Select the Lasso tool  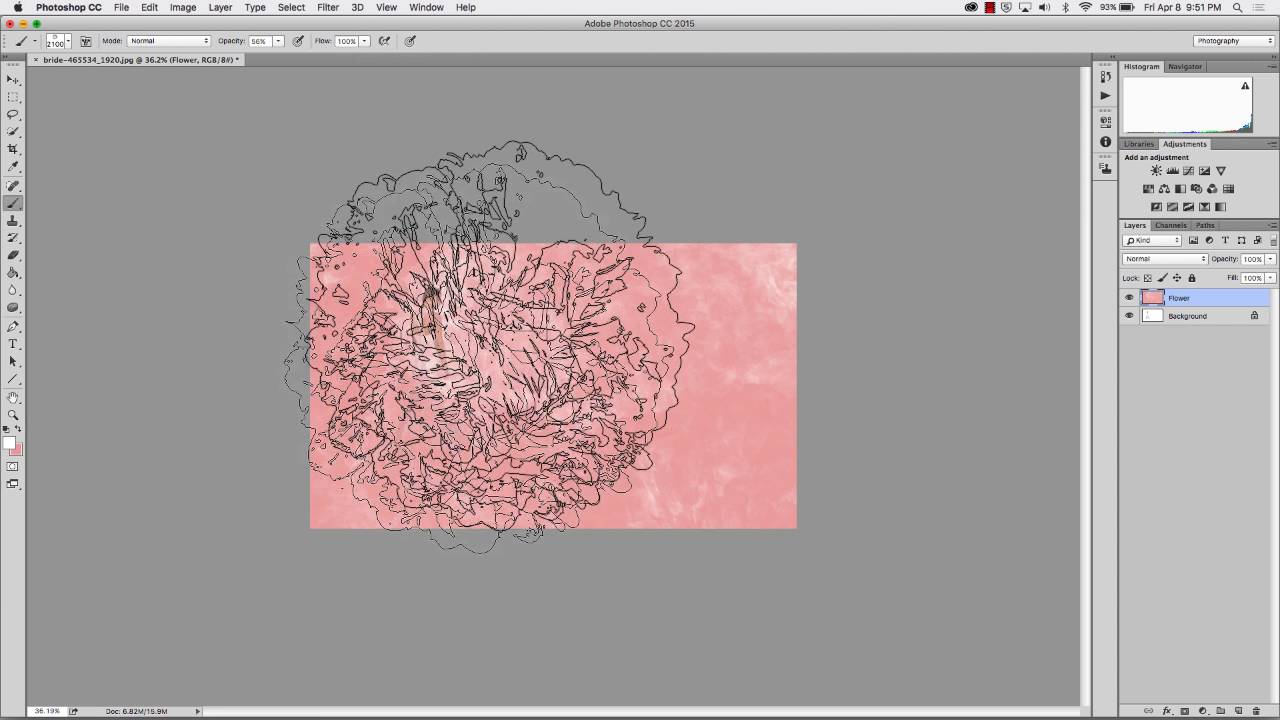(x=13, y=114)
